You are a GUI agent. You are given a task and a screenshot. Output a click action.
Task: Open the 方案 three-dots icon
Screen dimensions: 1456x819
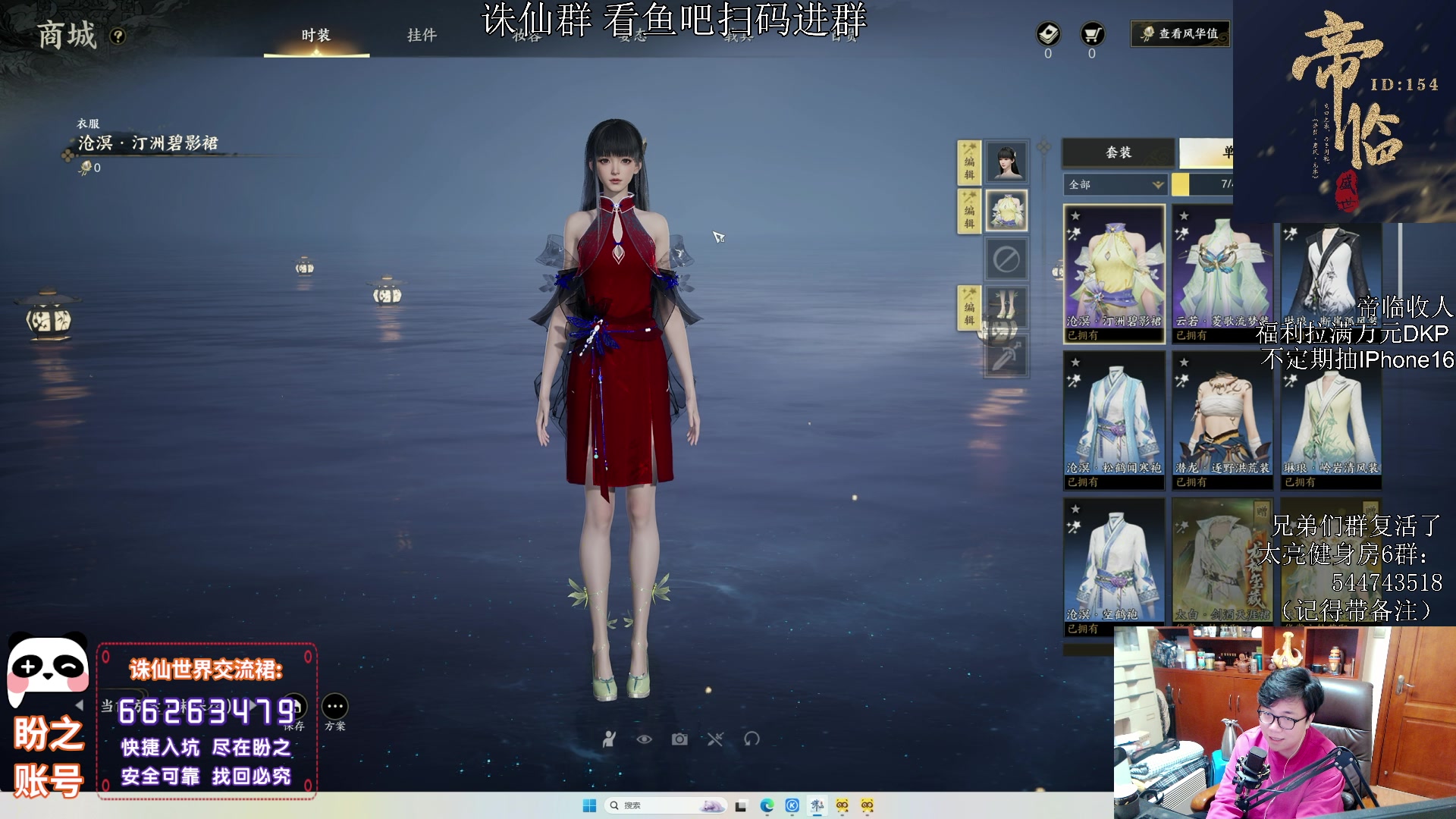334,707
